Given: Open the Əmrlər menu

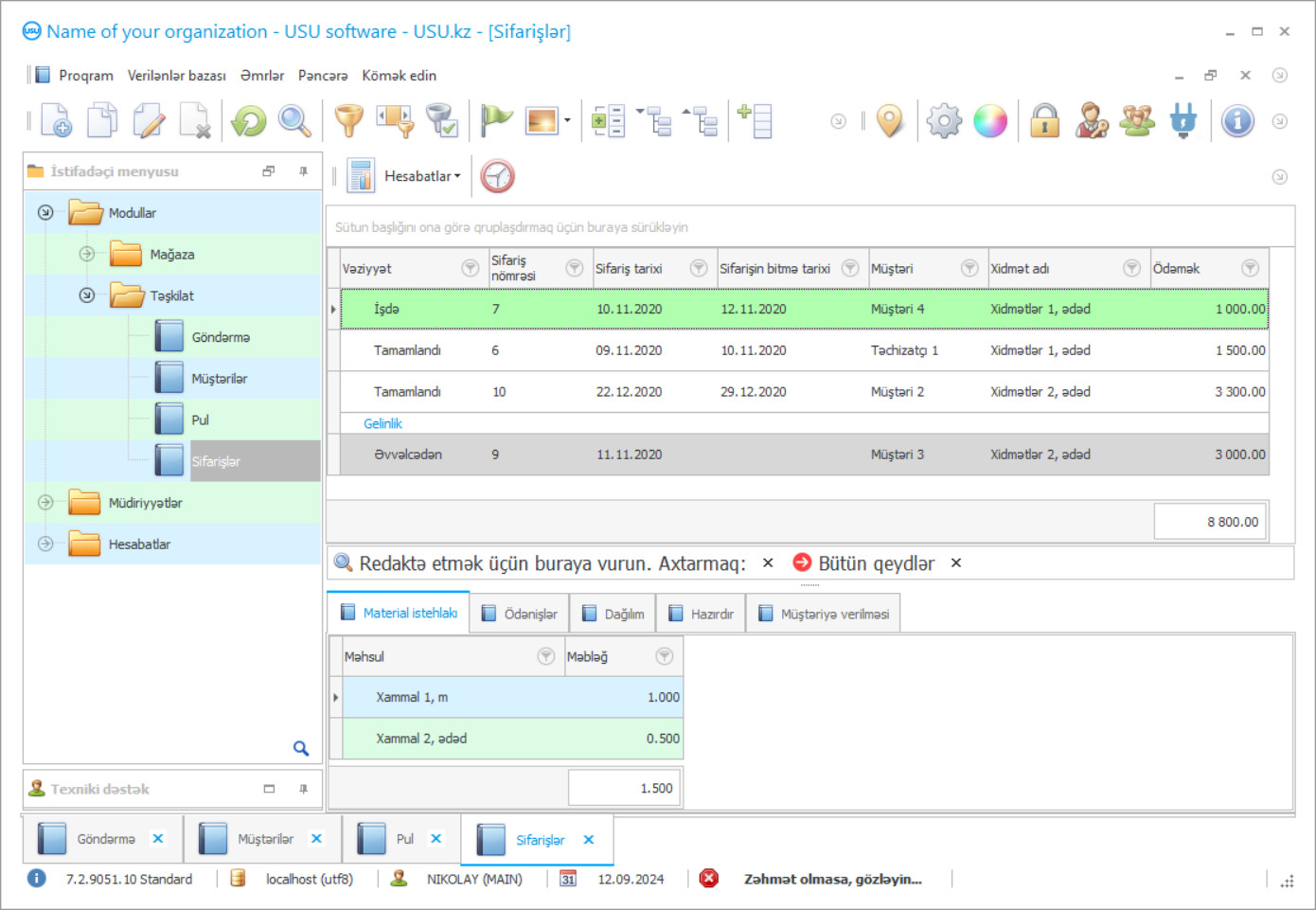Looking at the screenshot, I should click(x=262, y=76).
